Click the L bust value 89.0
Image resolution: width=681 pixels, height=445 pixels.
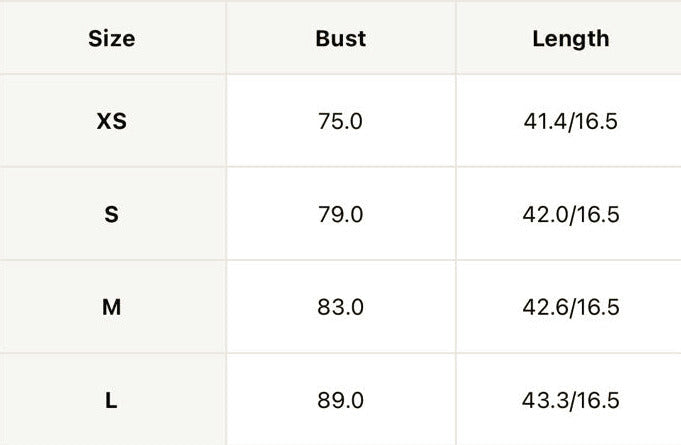(340, 400)
